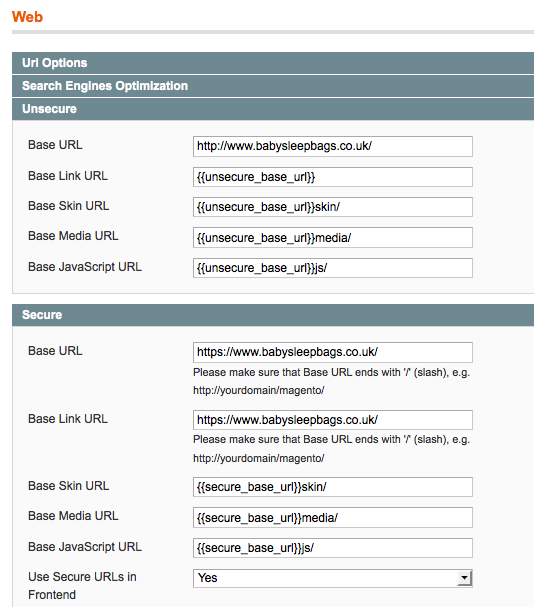Expand the Url Options section header
The image size is (534, 607).
pos(273,63)
